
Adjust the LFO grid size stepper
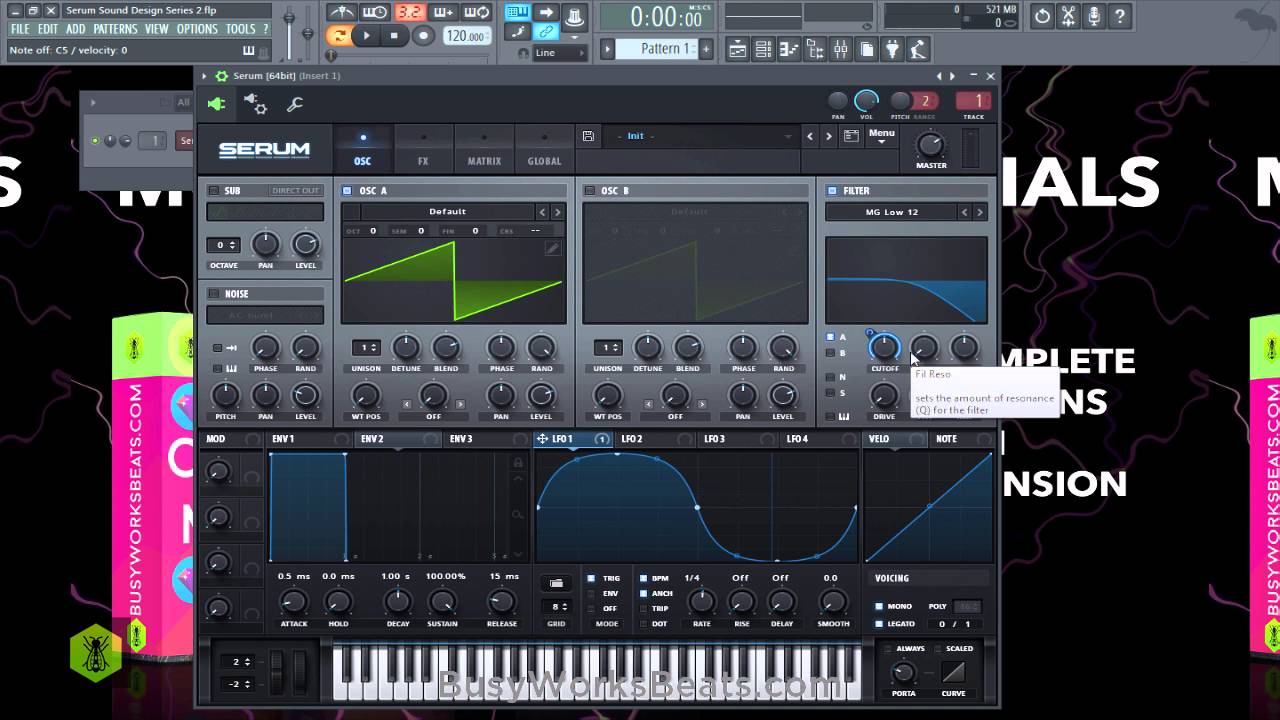point(555,607)
